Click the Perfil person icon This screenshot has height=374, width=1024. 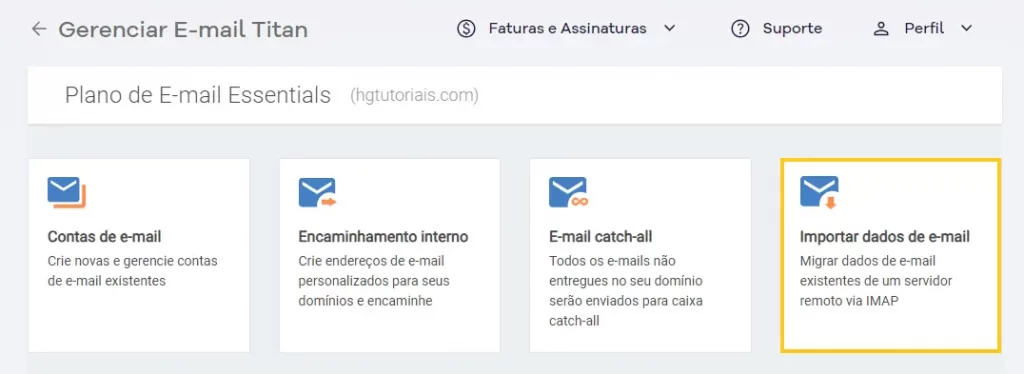pos(882,29)
